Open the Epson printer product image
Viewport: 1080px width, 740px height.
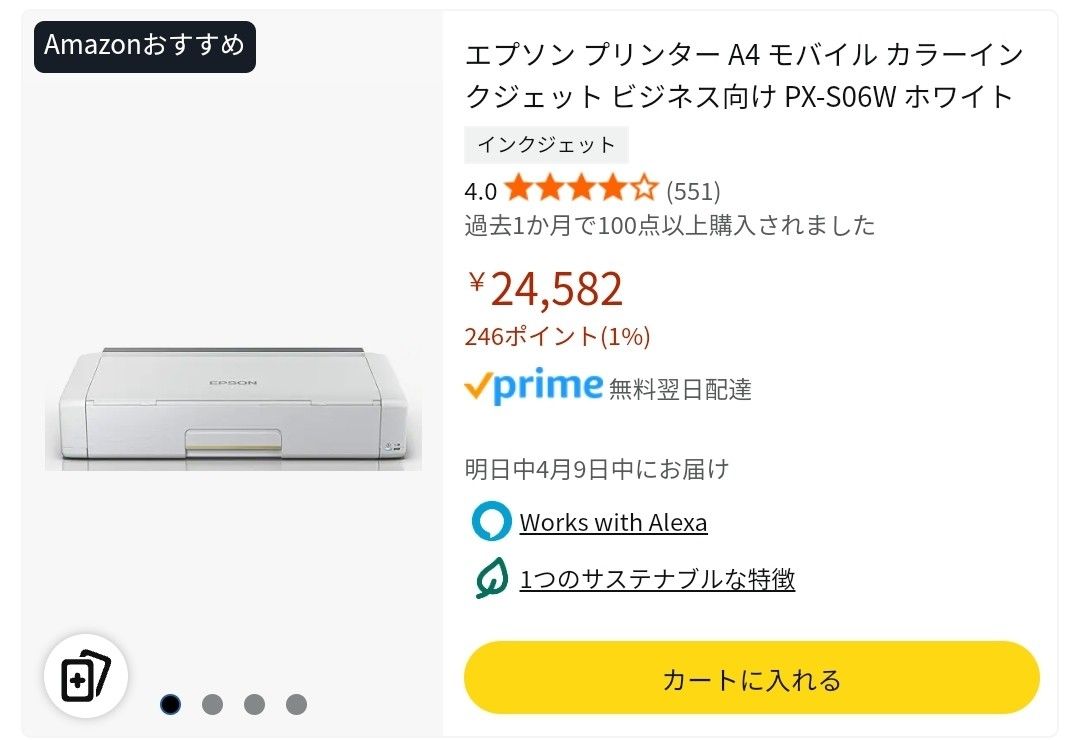point(232,405)
